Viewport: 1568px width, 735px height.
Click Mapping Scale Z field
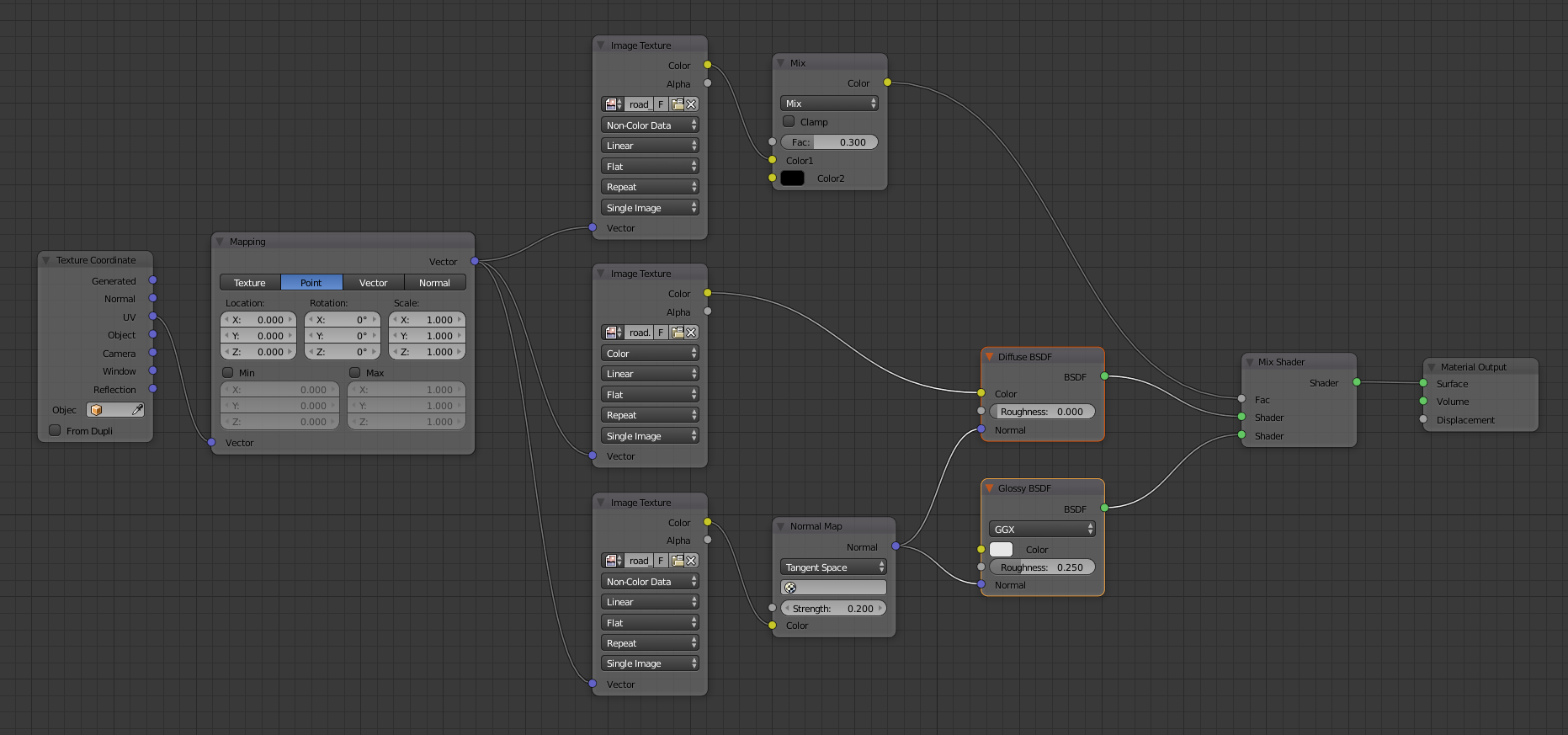[x=427, y=352]
